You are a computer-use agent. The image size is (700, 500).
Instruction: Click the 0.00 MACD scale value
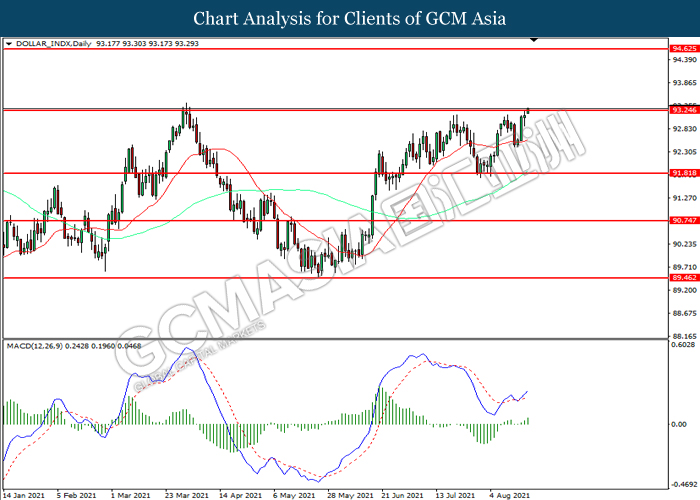pos(679,424)
